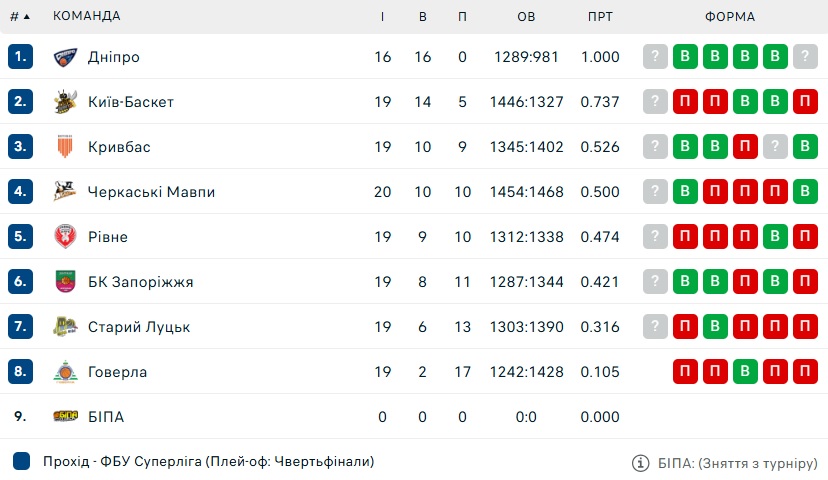Click the Дніпро team logo
This screenshot has width=828, height=480.
(65, 57)
